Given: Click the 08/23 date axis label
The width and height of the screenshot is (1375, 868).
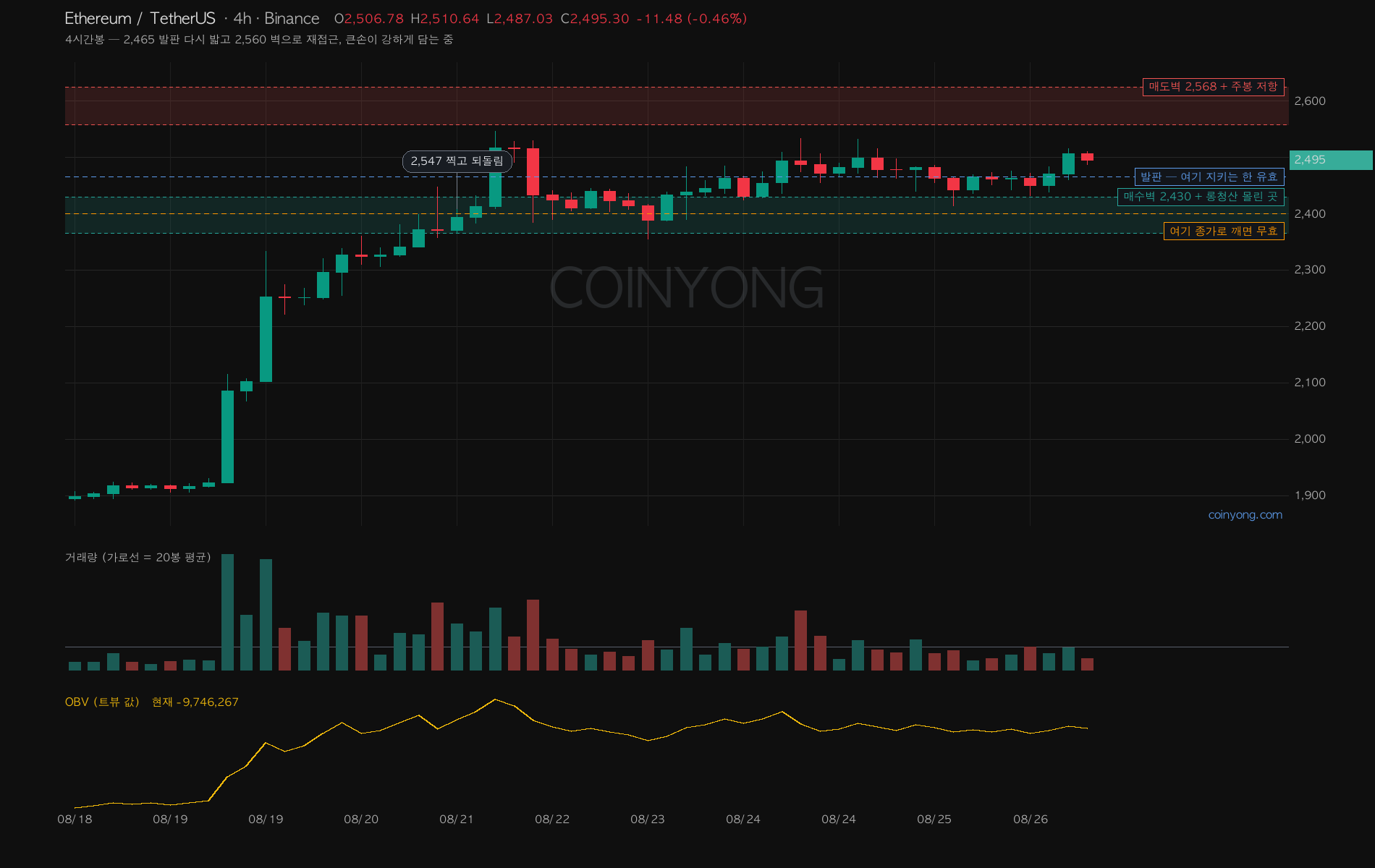Looking at the screenshot, I should point(648,820).
